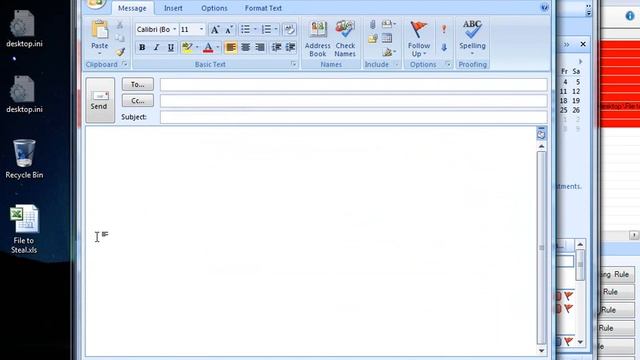The width and height of the screenshot is (640, 360).
Task: Click the To... button
Action: pyautogui.click(x=138, y=84)
